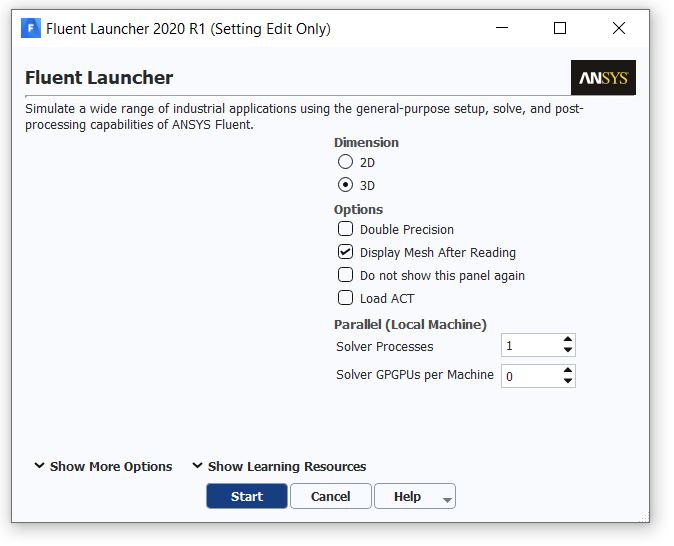674x546 pixels.
Task: Expand Show Learning Resources
Action: click(279, 466)
